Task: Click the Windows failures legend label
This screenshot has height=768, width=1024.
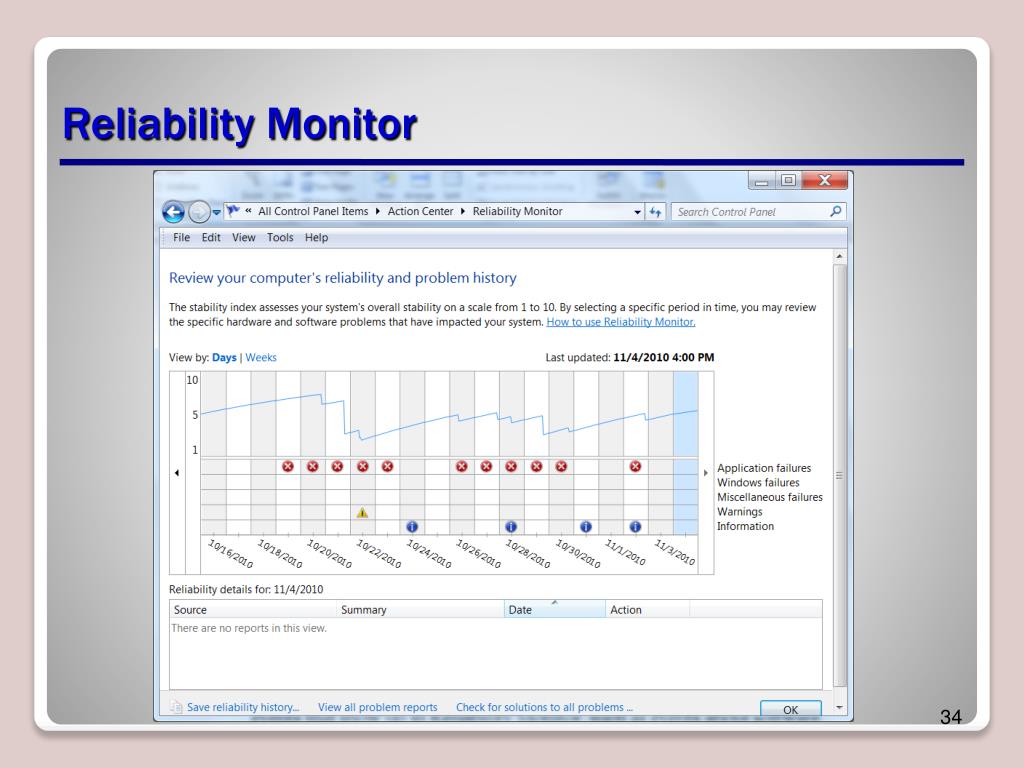Action: tap(758, 483)
